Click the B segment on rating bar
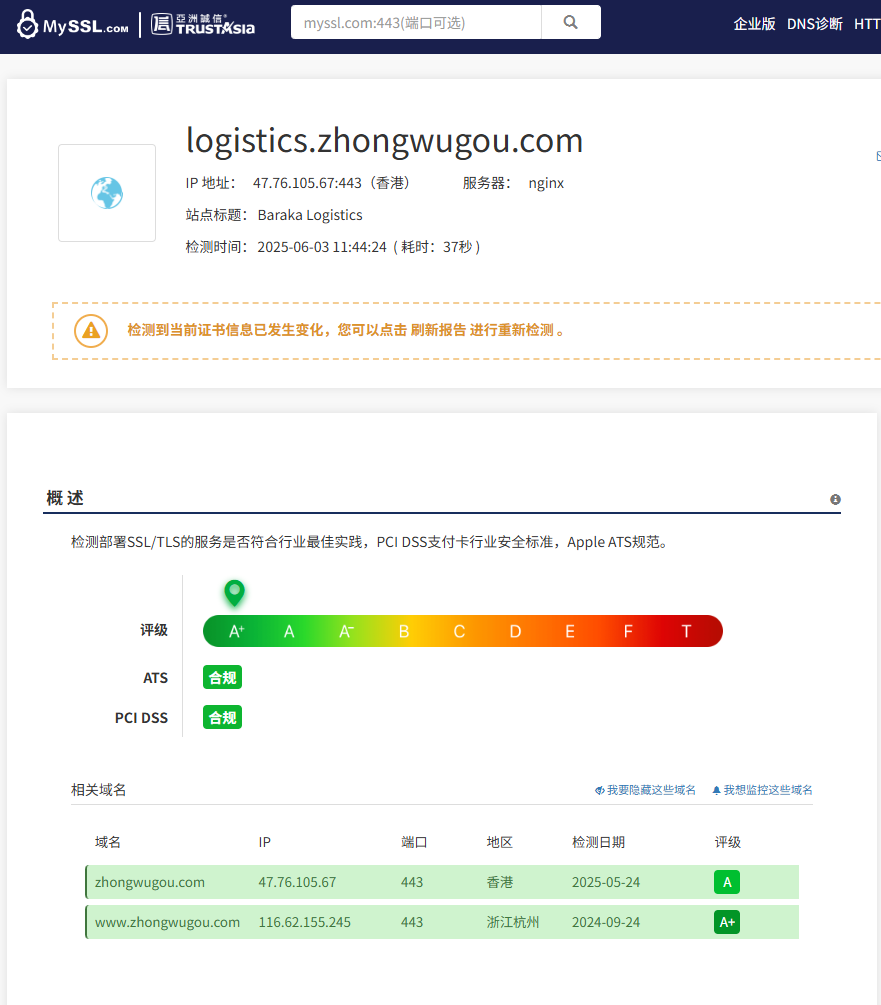Image resolution: width=881 pixels, height=1005 pixels. click(404, 631)
